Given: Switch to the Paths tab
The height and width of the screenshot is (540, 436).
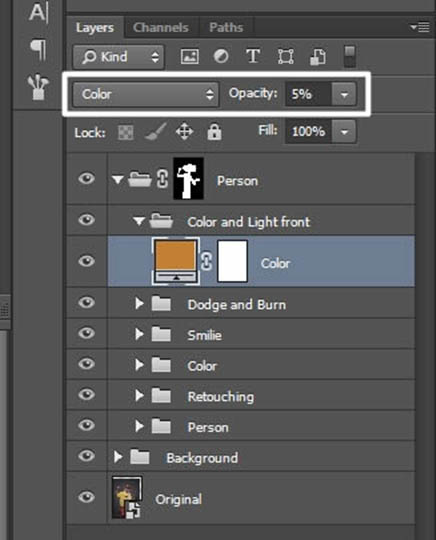Looking at the screenshot, I should pyautogui.click(x=226, y=28).
